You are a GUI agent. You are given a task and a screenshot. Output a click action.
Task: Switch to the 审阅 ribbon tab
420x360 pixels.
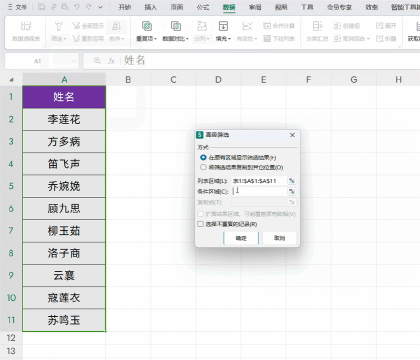click(255, 7)
